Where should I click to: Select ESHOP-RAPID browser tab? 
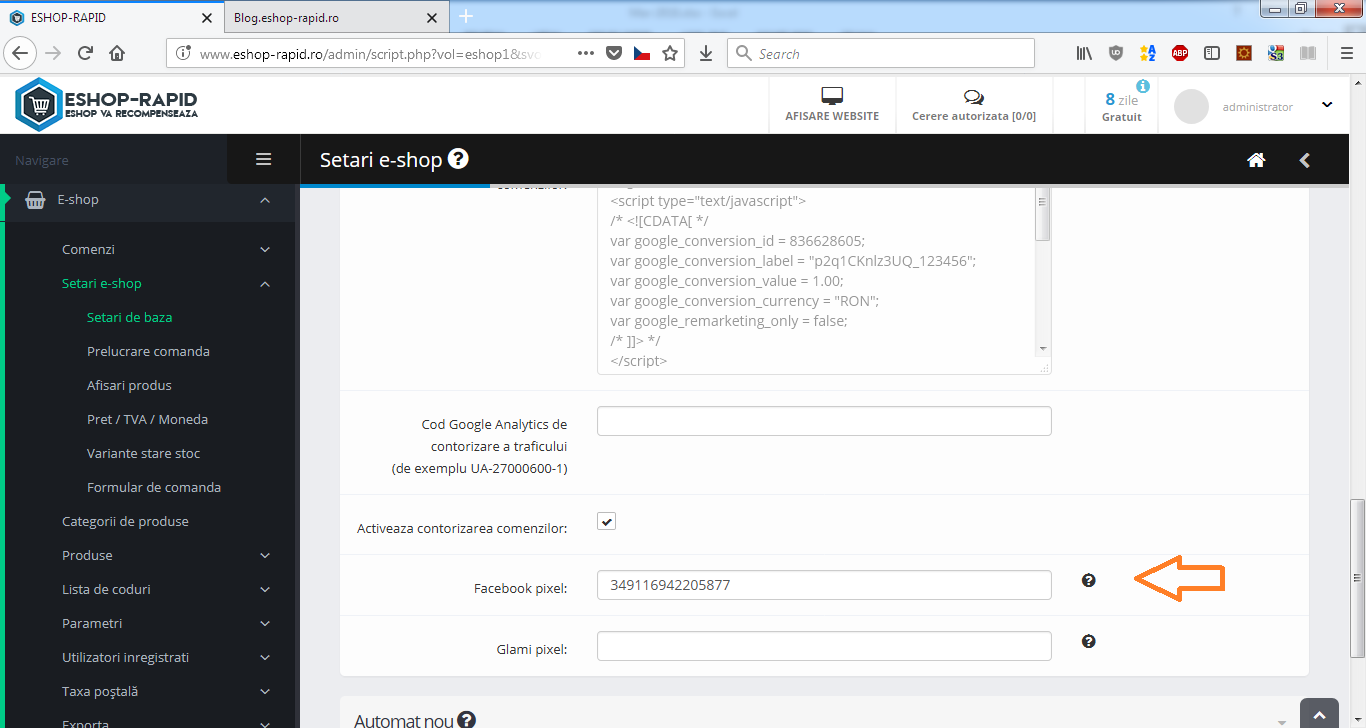pos(110,17)
